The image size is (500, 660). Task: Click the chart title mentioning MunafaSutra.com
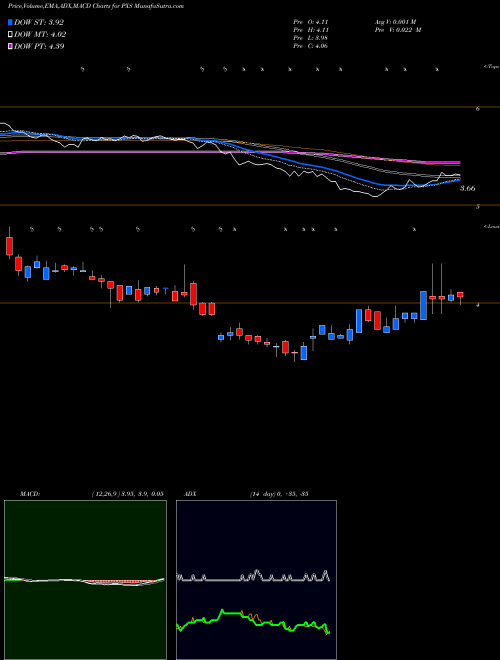click(96, 7)
